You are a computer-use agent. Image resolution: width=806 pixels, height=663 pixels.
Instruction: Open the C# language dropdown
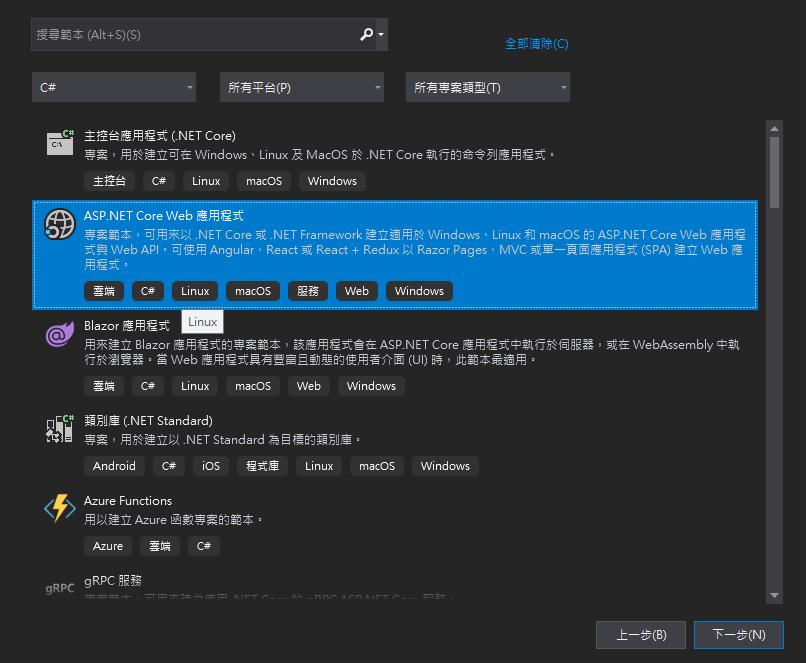point(114,87)
